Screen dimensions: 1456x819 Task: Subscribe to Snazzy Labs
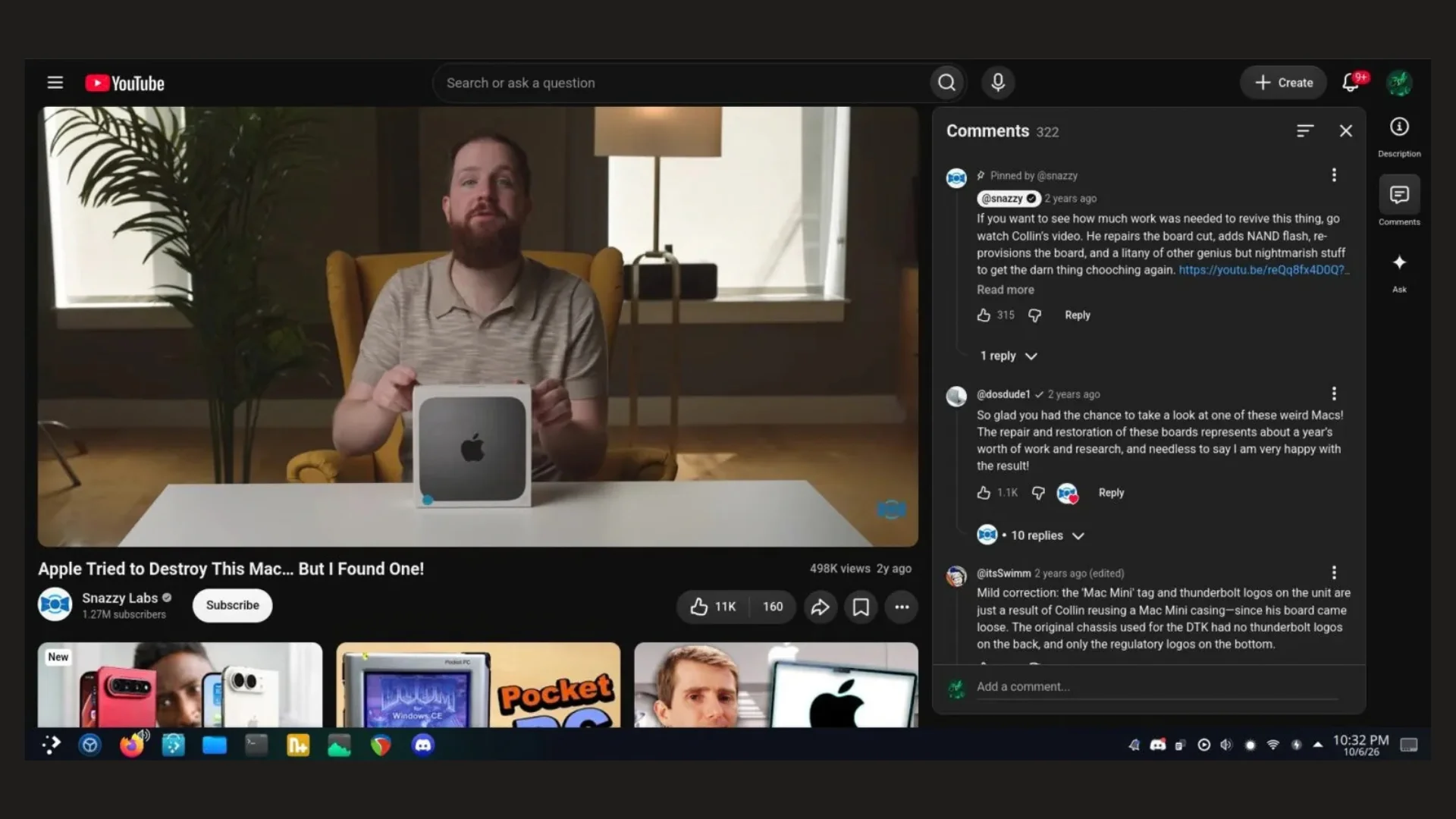pyautogui.click(x=232, y=605)
